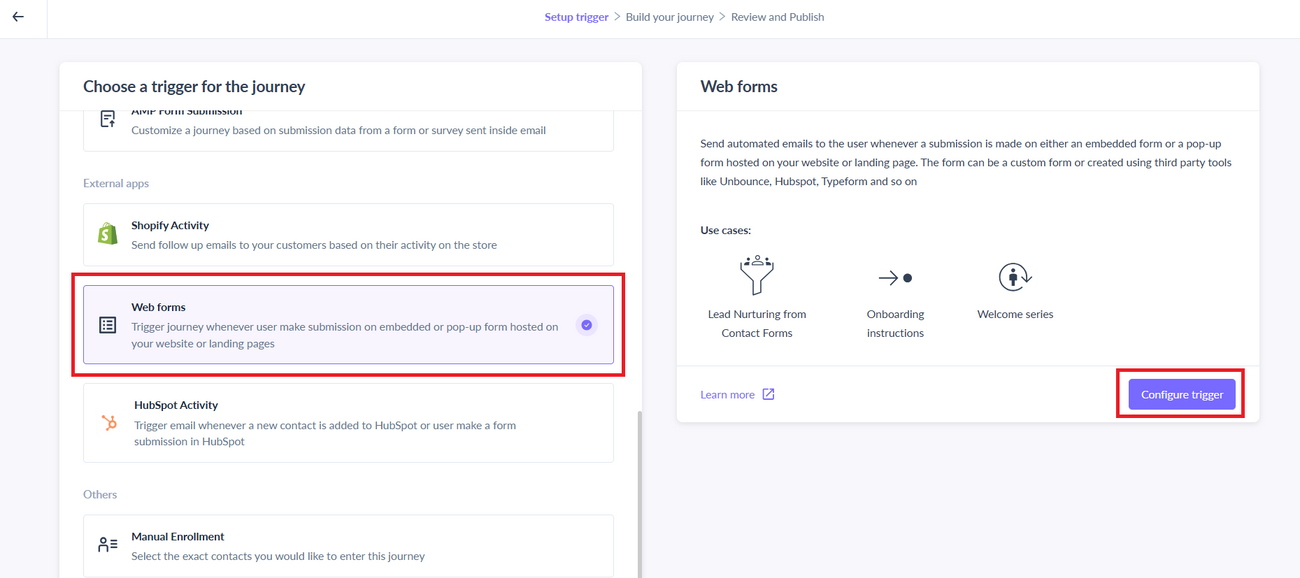Image resolution: width=1300 pixels, height=578 pixels.
Task: Click the Web forms panel heading
Action: [739, 87]
